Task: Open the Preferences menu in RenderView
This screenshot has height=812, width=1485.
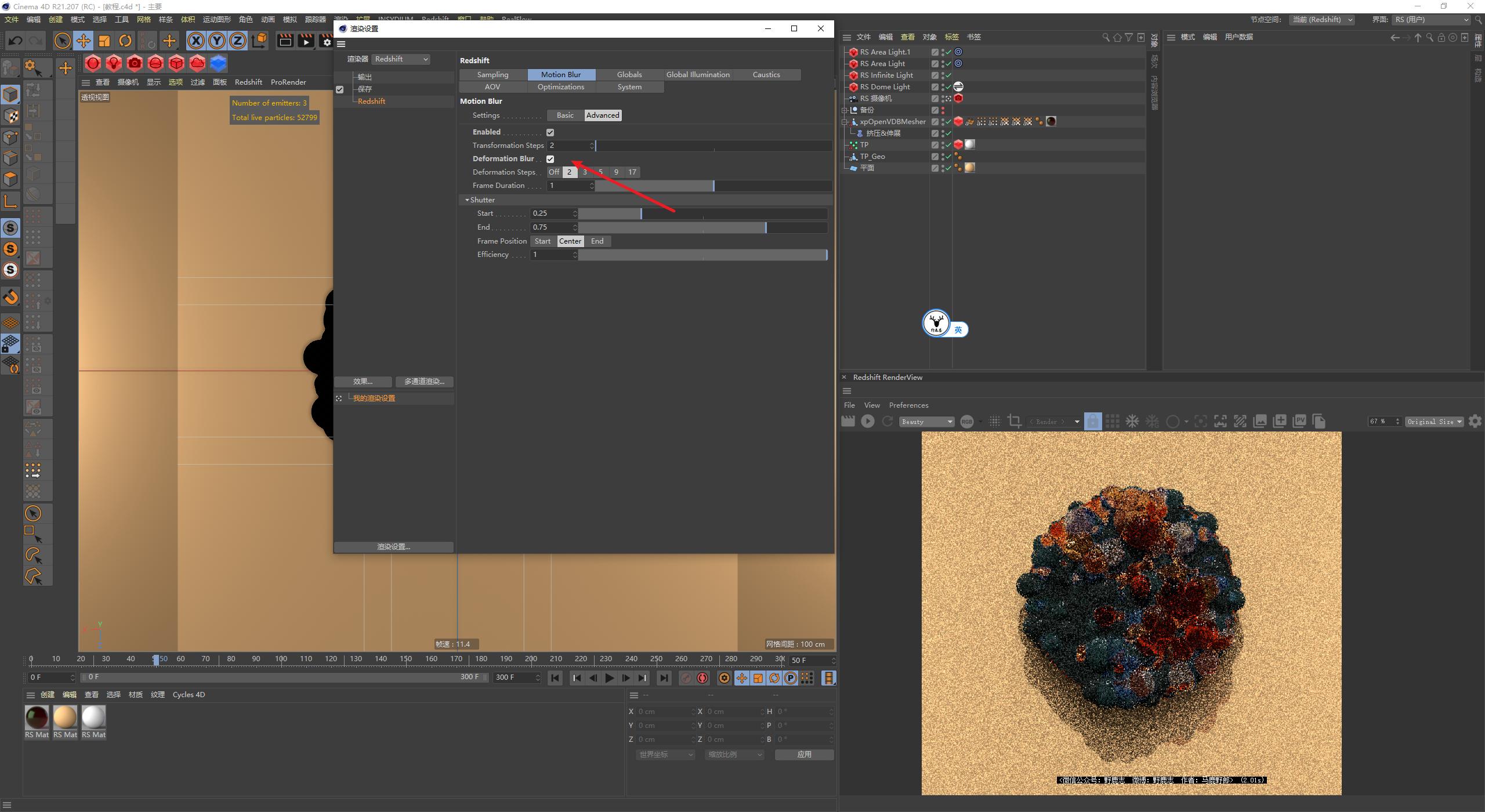Action: coord(908,405)
